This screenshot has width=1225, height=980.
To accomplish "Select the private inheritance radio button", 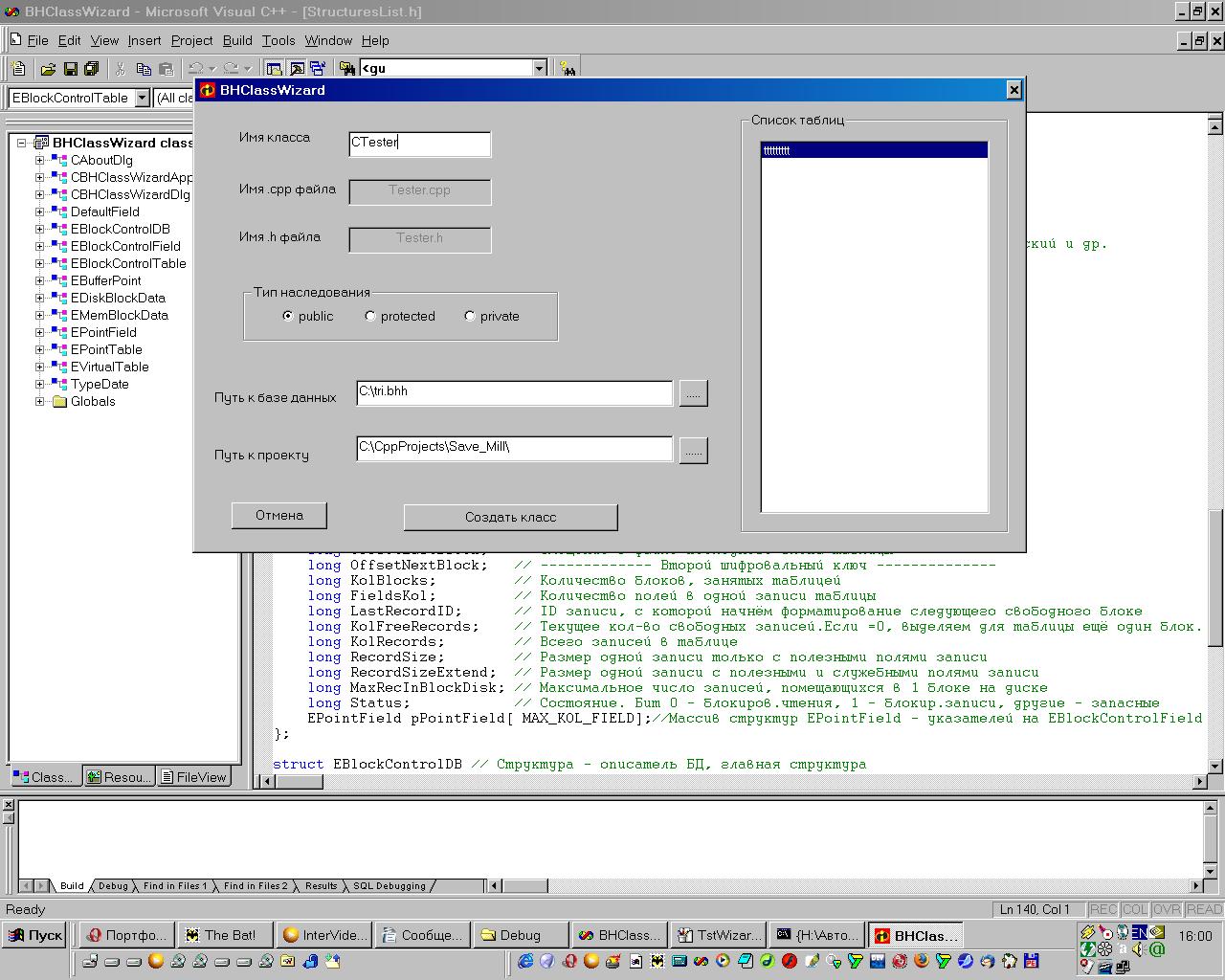I will click(x=470, y=317).
